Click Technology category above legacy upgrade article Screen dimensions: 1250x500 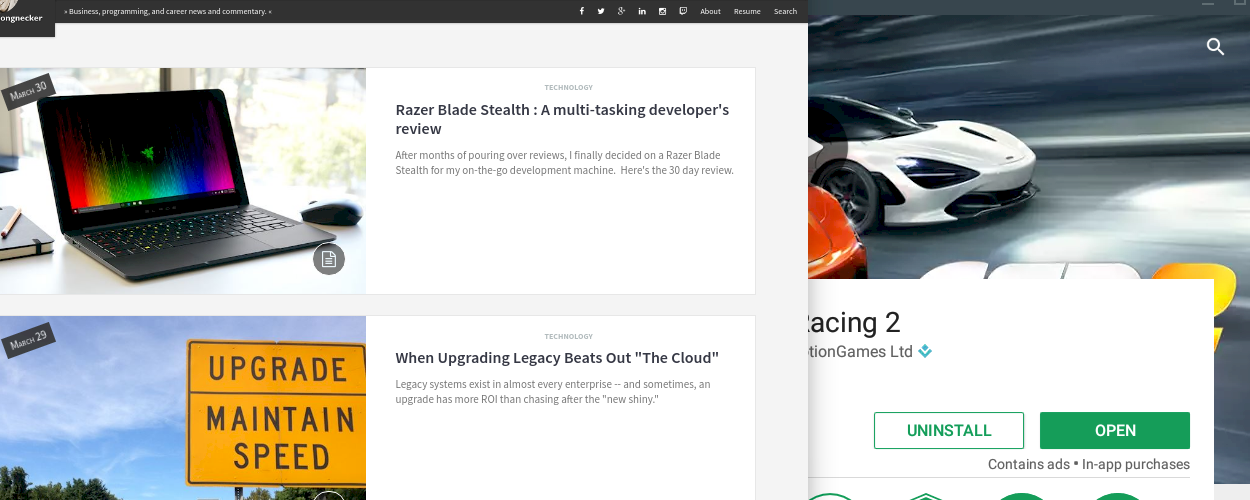[x=568, y=336]
